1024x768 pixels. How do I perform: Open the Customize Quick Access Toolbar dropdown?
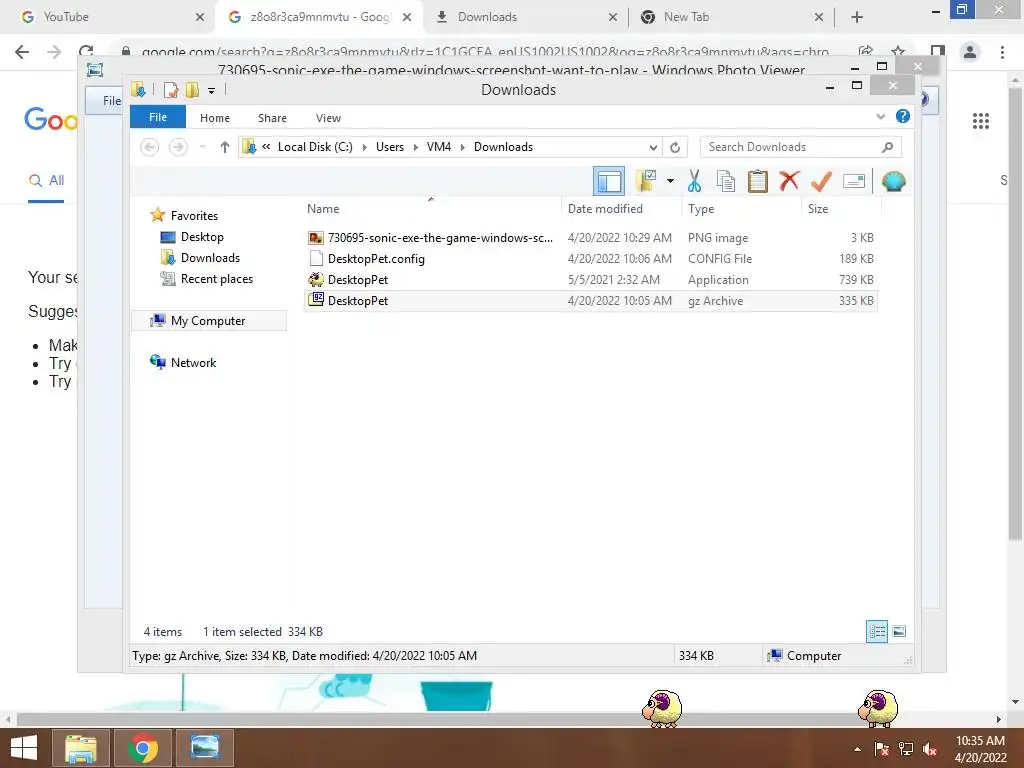point(212,91)
